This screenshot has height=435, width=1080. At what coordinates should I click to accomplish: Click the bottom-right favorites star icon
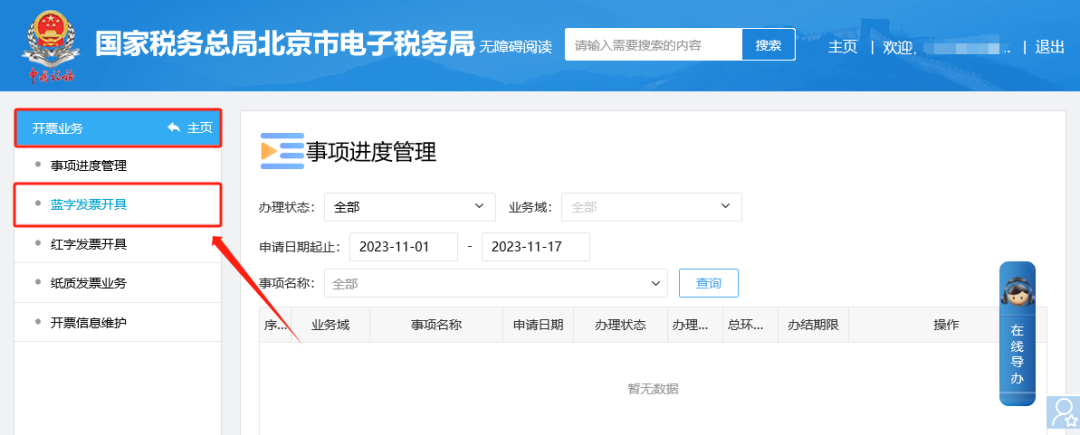[x=1061, y=413]
